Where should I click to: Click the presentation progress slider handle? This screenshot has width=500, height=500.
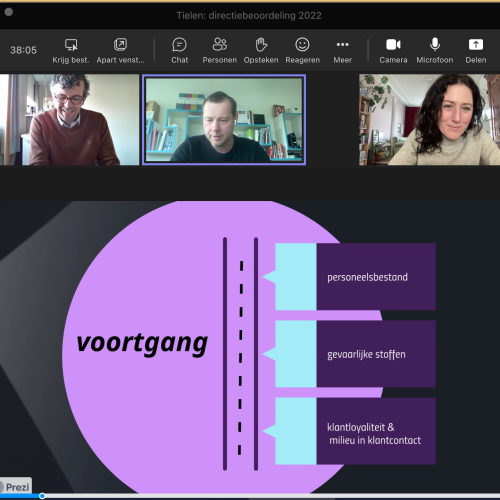42,496
